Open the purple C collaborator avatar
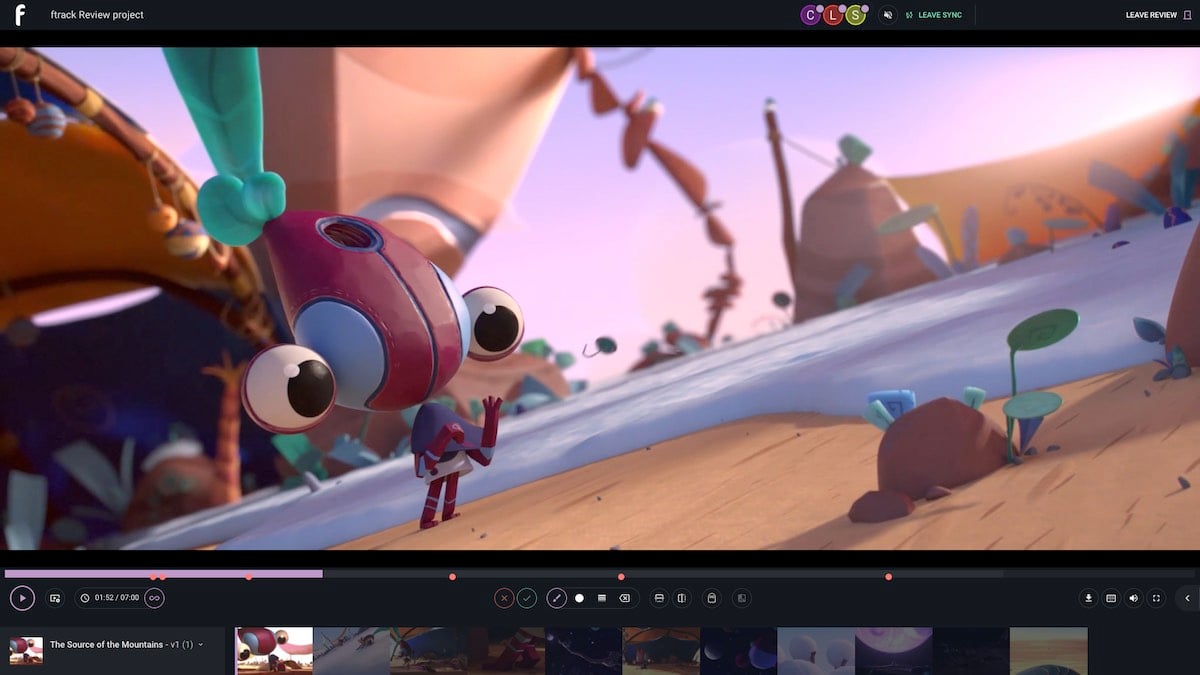Viewport: 1200px width, 675px height. coord(810,15)
